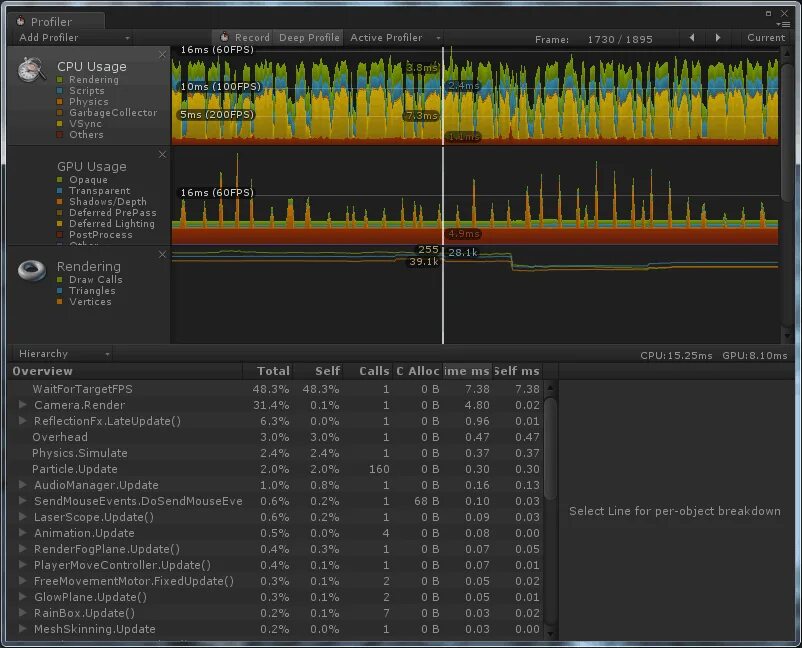Step to next frame arrow
This screenshot has width=802, height=648.
click(x=718, y=38)
